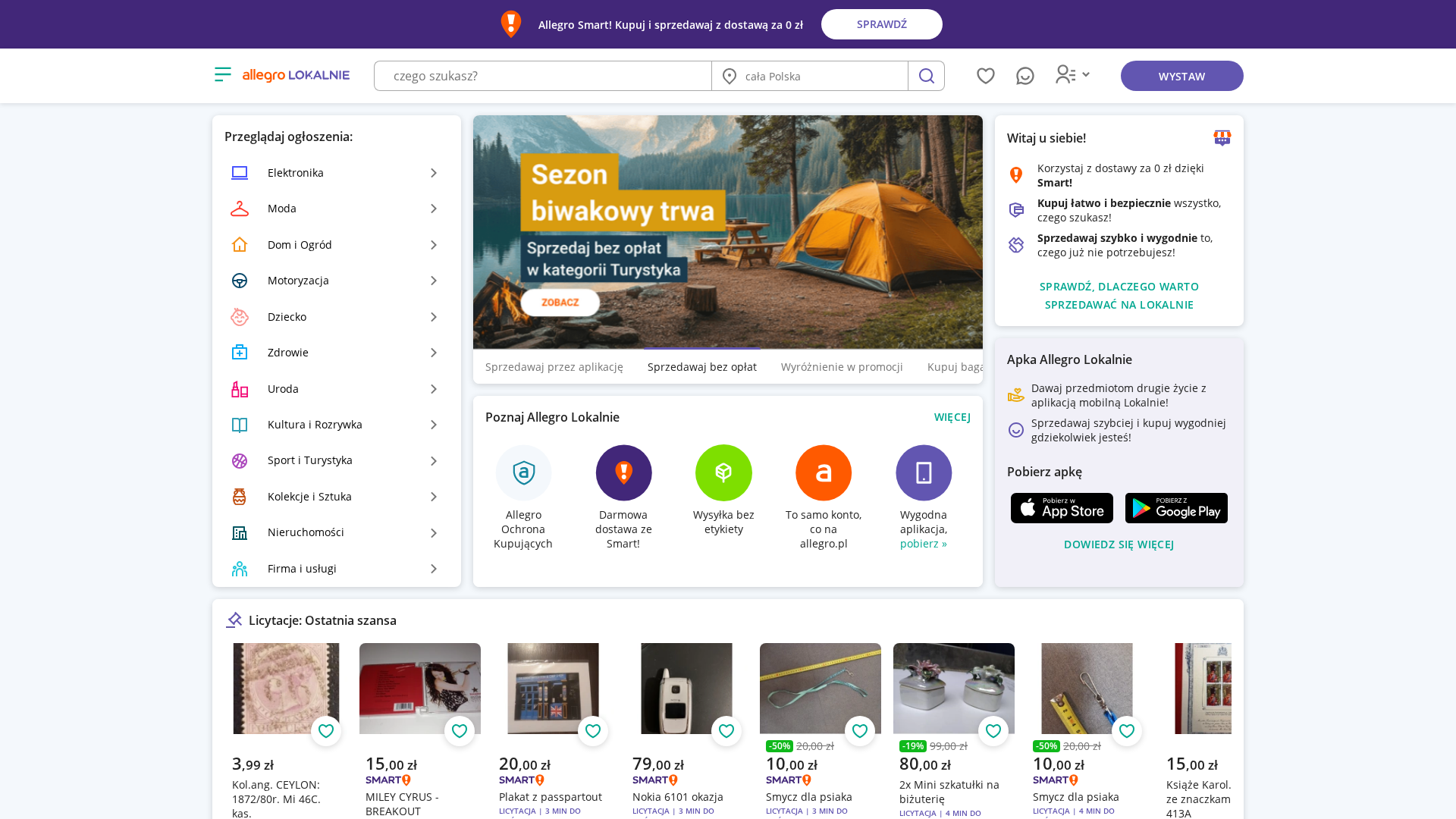The image size is (1456, 819).
Task: Expand the Uroda category chevron
Action: pos(434,389)
